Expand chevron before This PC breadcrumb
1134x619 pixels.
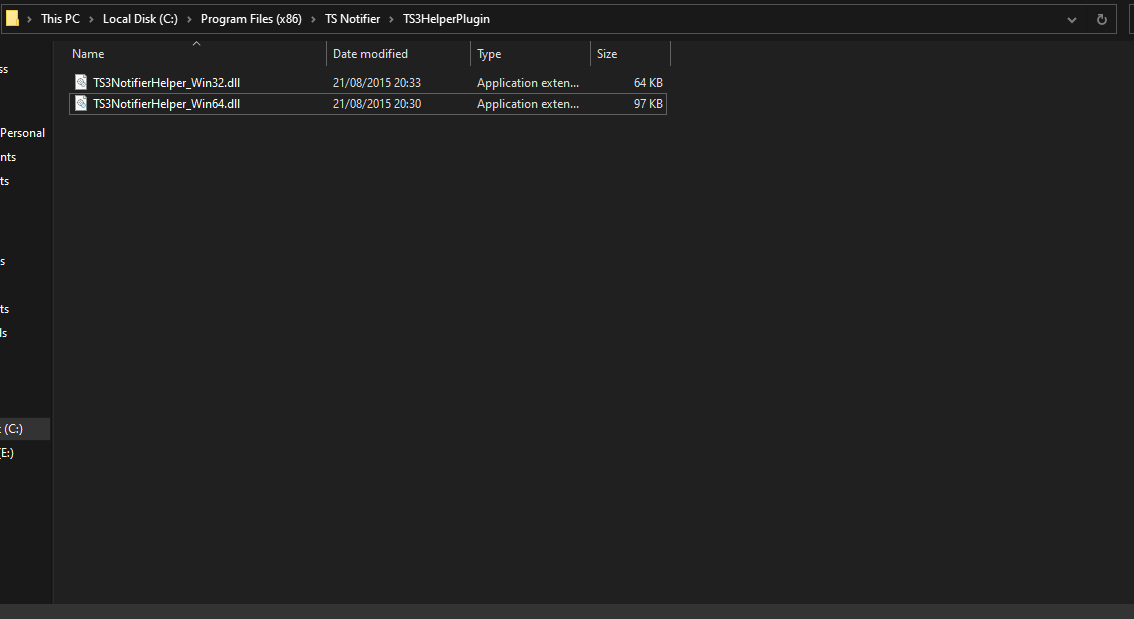coord(30,20)
